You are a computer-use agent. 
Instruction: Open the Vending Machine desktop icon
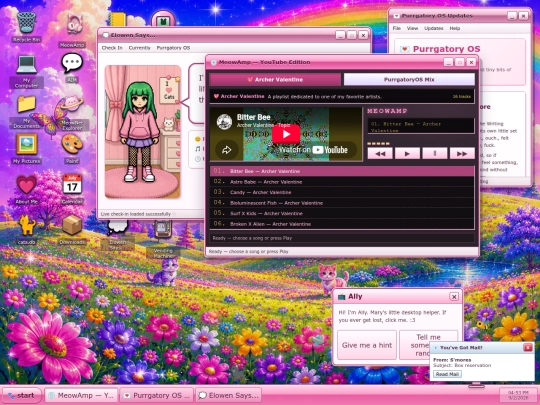[x=163, y=240]
